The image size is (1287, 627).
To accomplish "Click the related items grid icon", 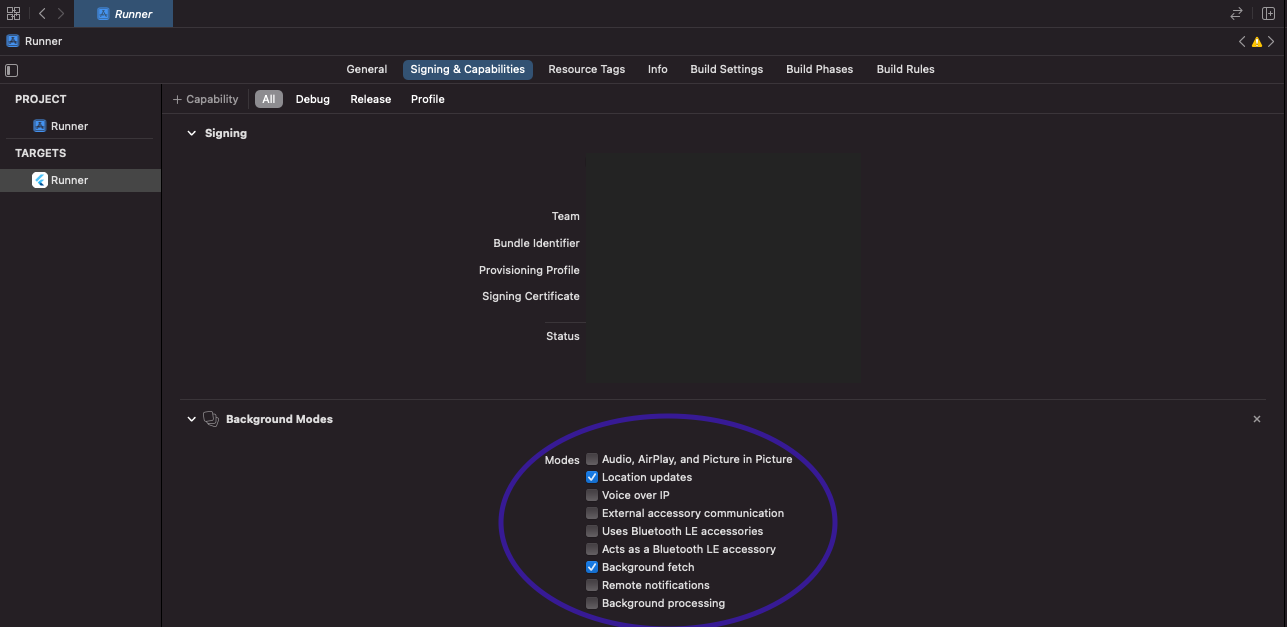I will click(13, 13).
